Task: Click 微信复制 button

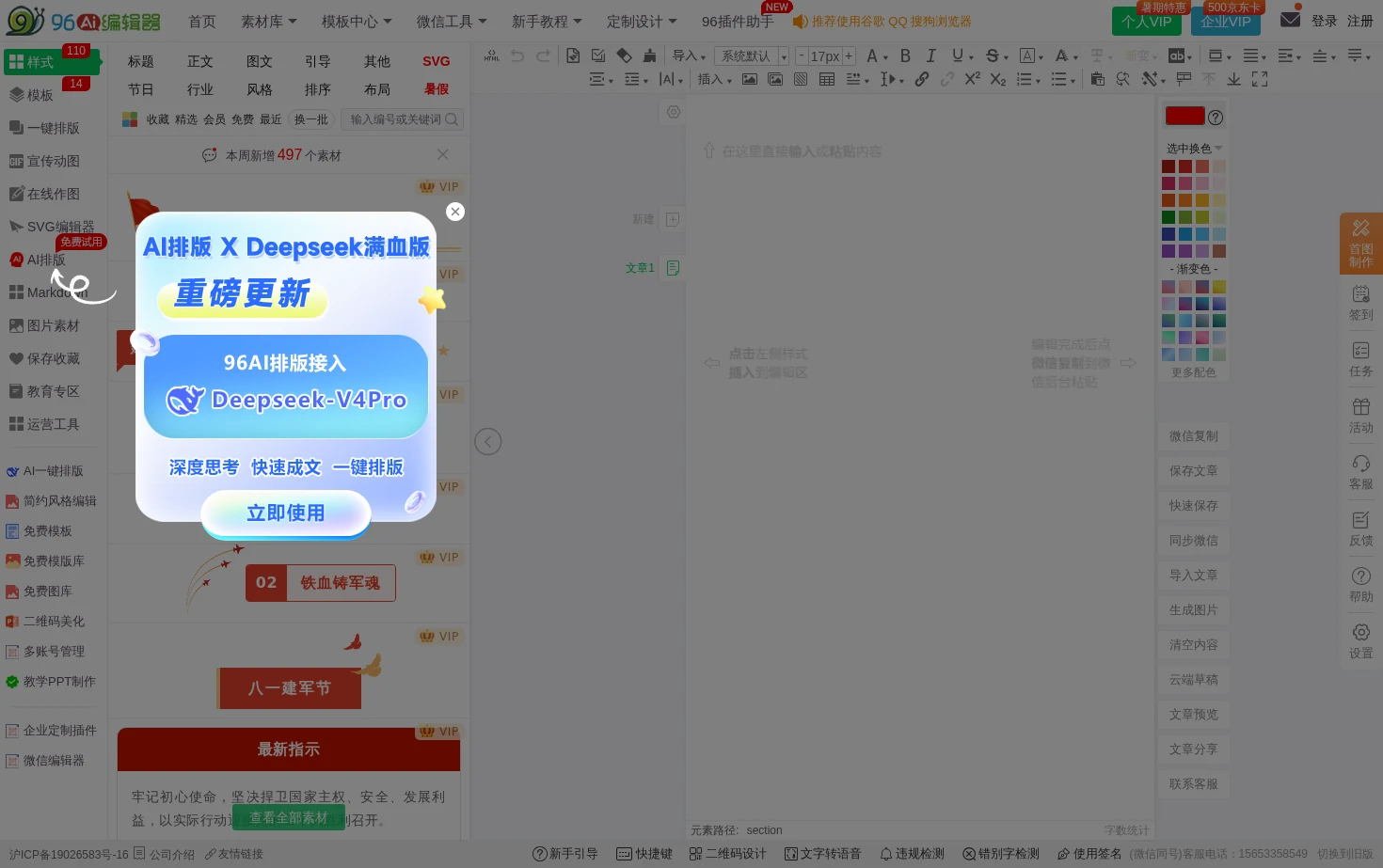Action: [1193, 436]
